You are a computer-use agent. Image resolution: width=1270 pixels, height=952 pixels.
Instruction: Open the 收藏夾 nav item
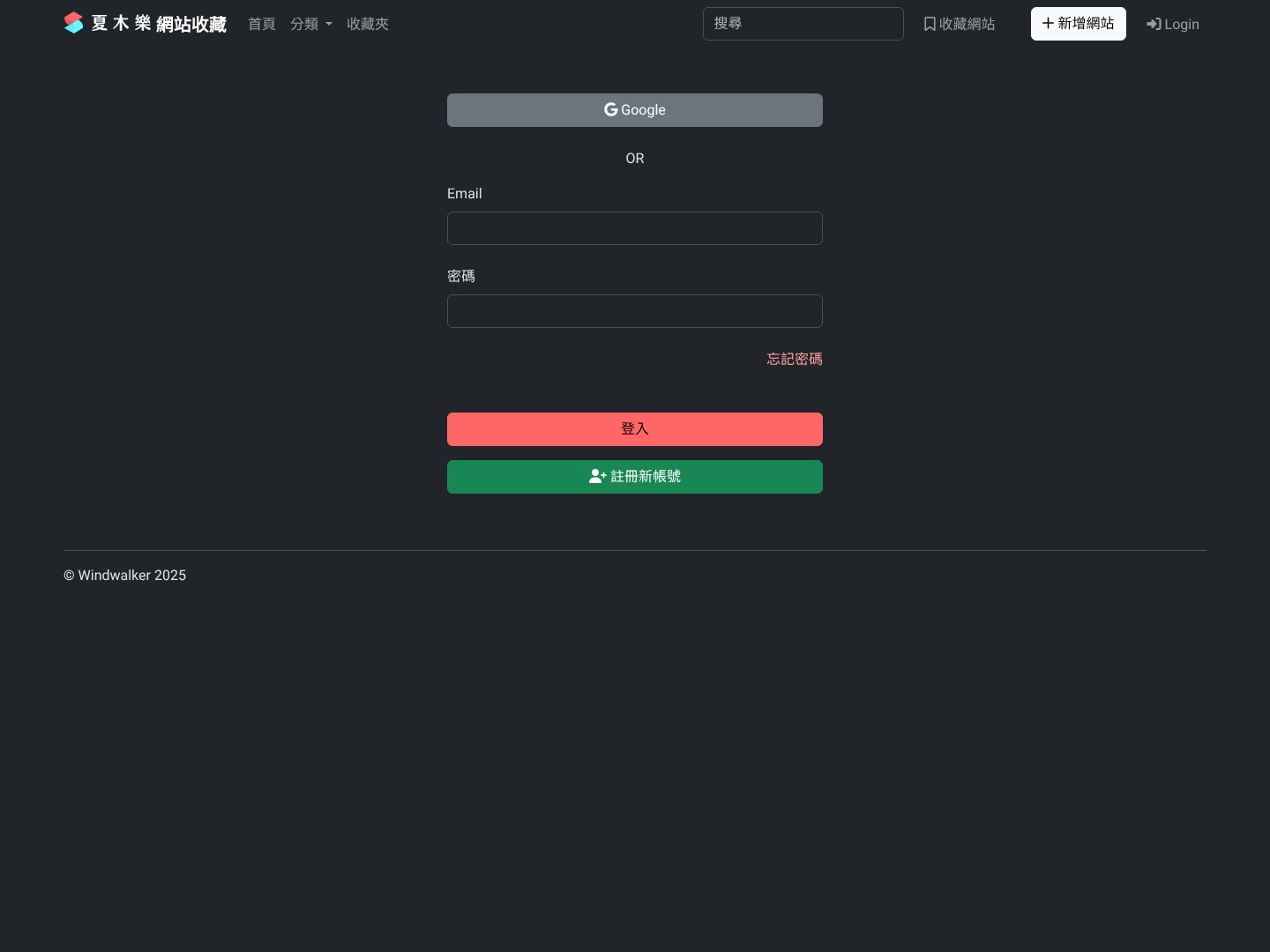368,24
